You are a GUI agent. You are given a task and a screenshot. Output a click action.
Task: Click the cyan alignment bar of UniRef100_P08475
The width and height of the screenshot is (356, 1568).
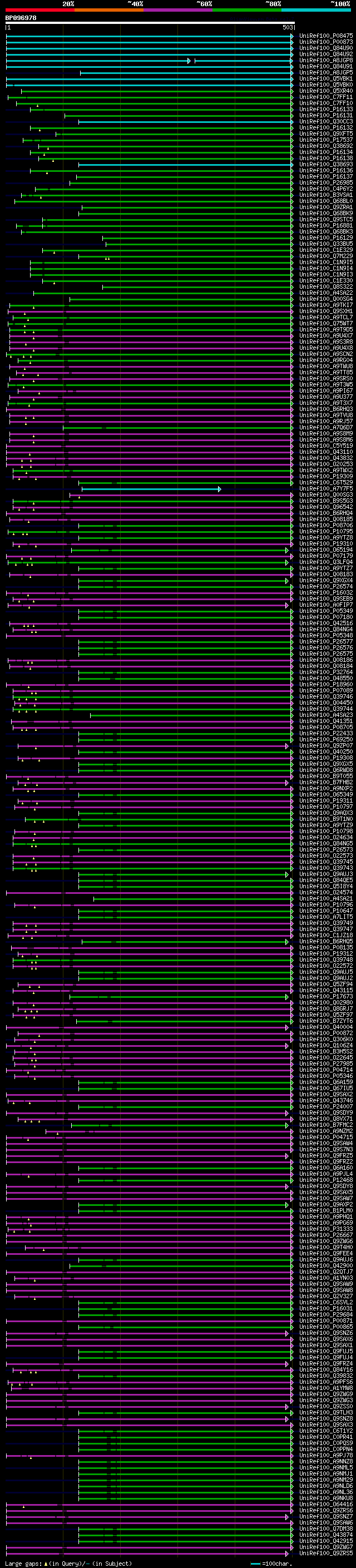149,36
